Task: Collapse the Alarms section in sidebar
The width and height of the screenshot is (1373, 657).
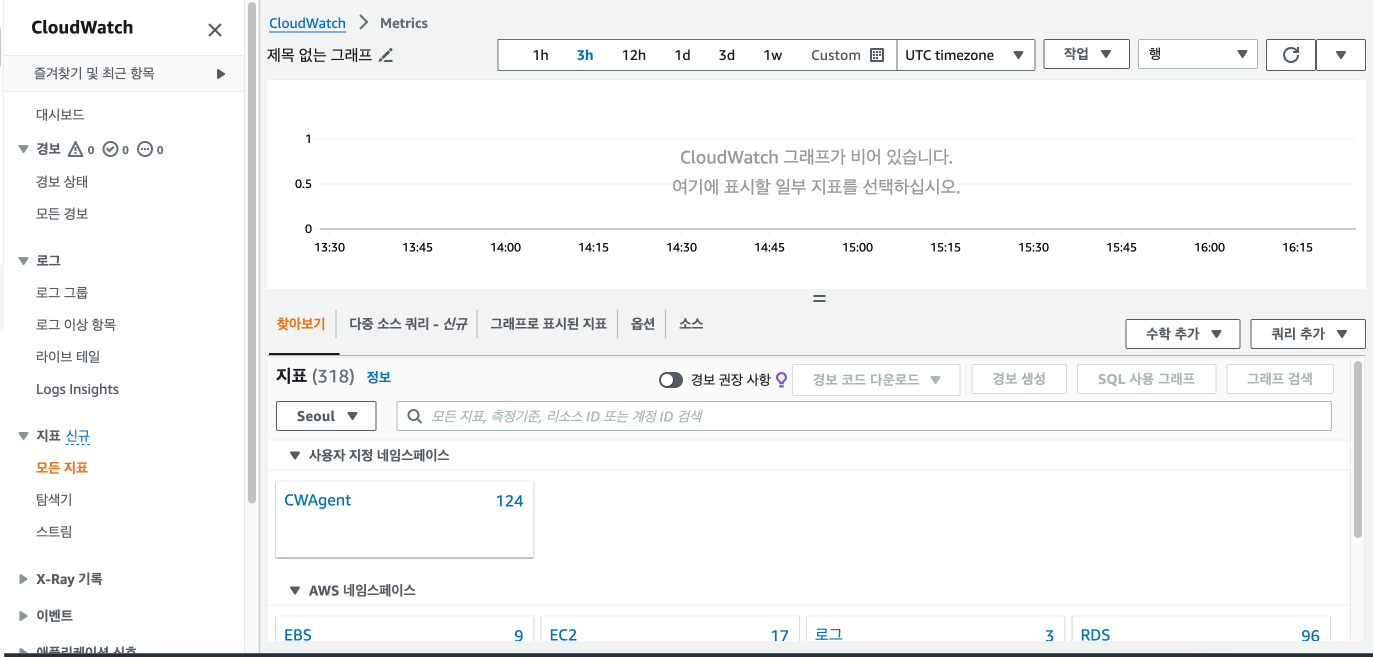Action: (x=24, y=149)
